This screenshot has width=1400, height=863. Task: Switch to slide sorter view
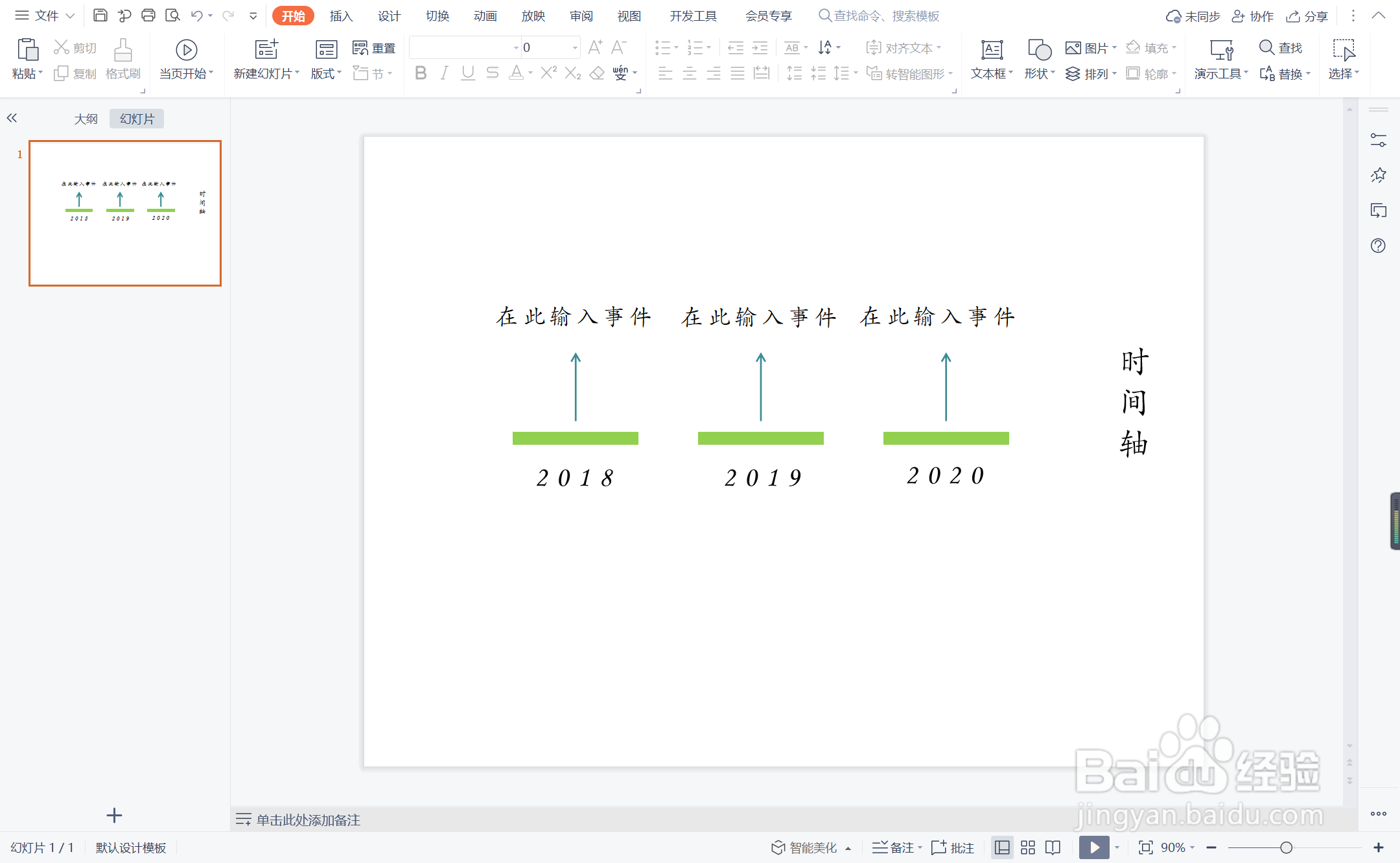pyautogui.click(x=1028, y=847)
